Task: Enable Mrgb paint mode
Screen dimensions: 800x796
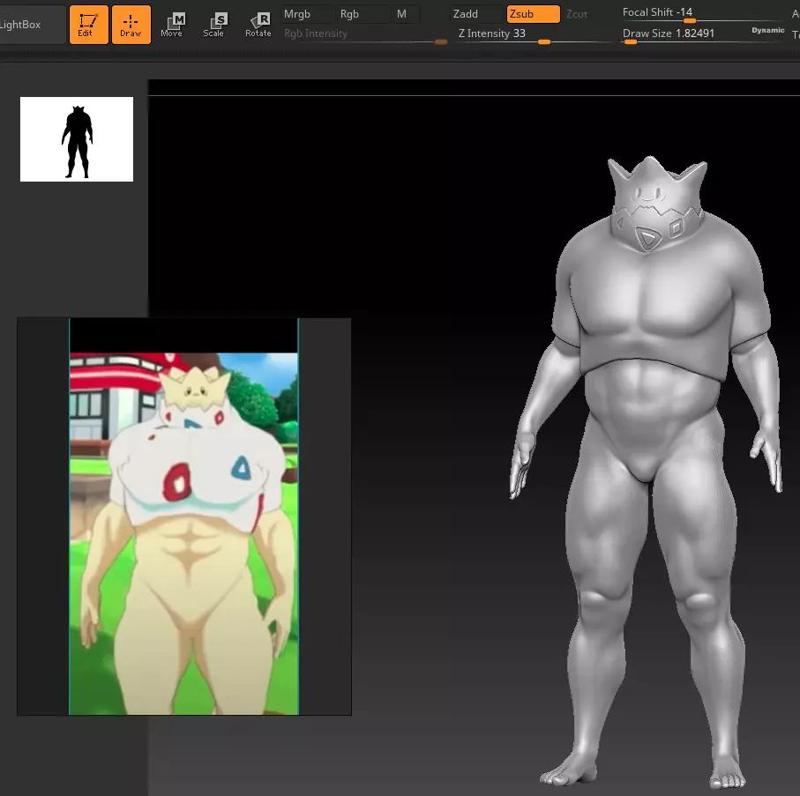Action: 299,14
